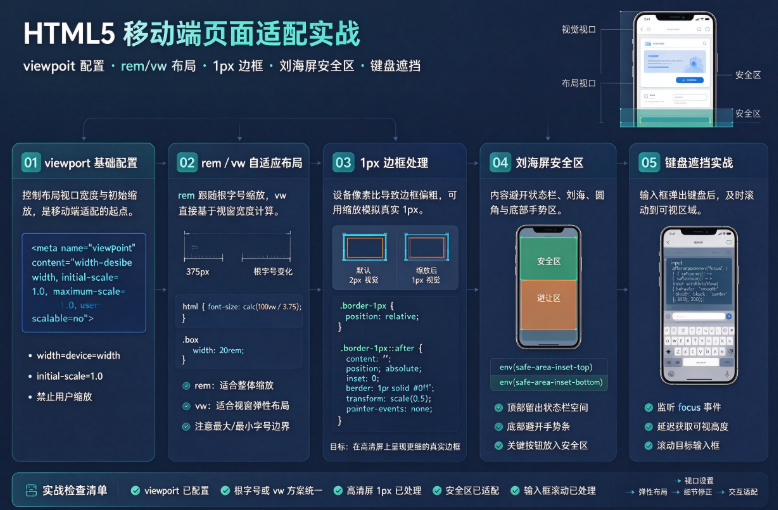Image resolution: width=778 pixels, height=510 pixels.
Task: Click the ".box width: 20rem;" code snippet
Action: point(213,350)
